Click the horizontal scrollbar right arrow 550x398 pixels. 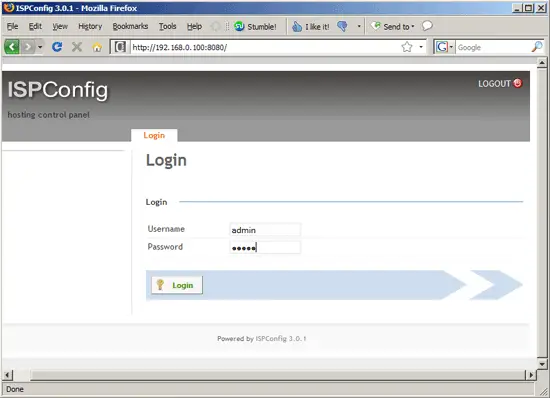(x=531, y=375)
